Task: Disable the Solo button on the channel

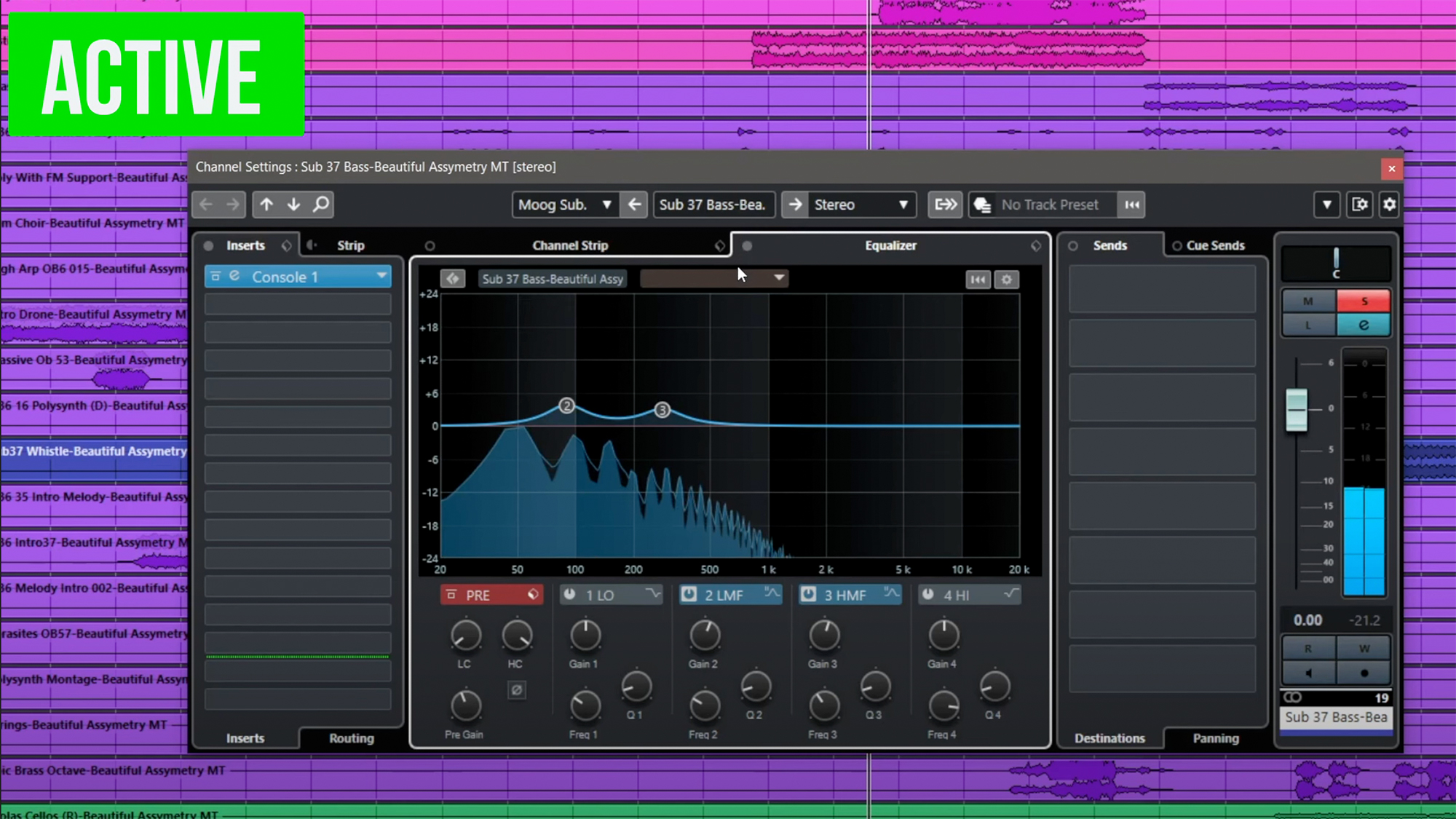Action: click(1364, 301)
